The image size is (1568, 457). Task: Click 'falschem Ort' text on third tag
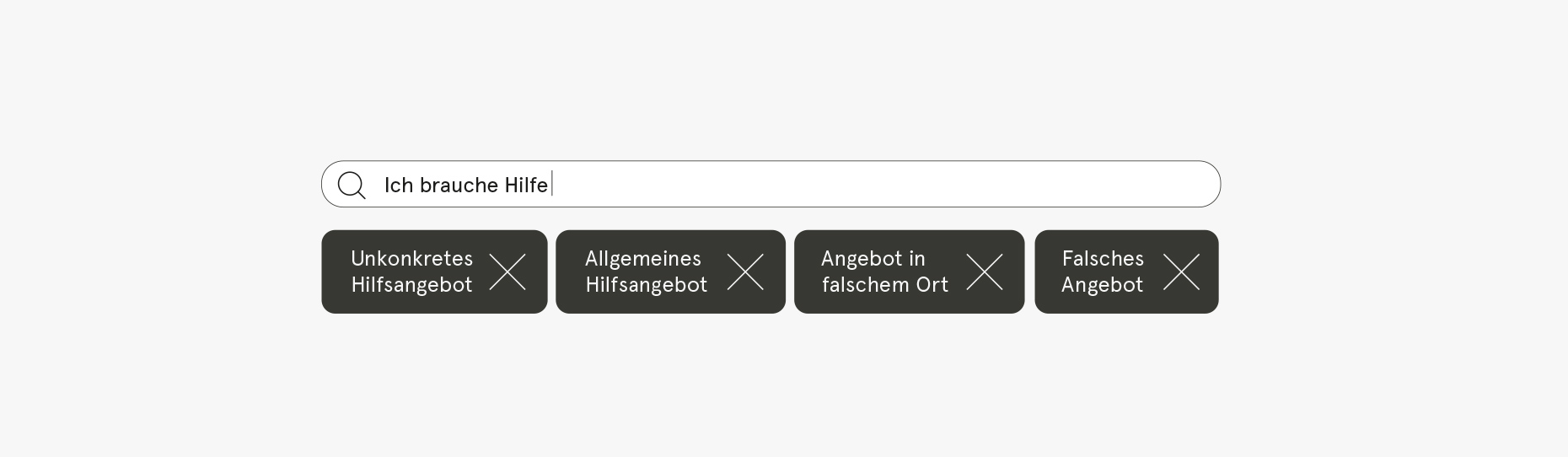(x=884, y=285)
